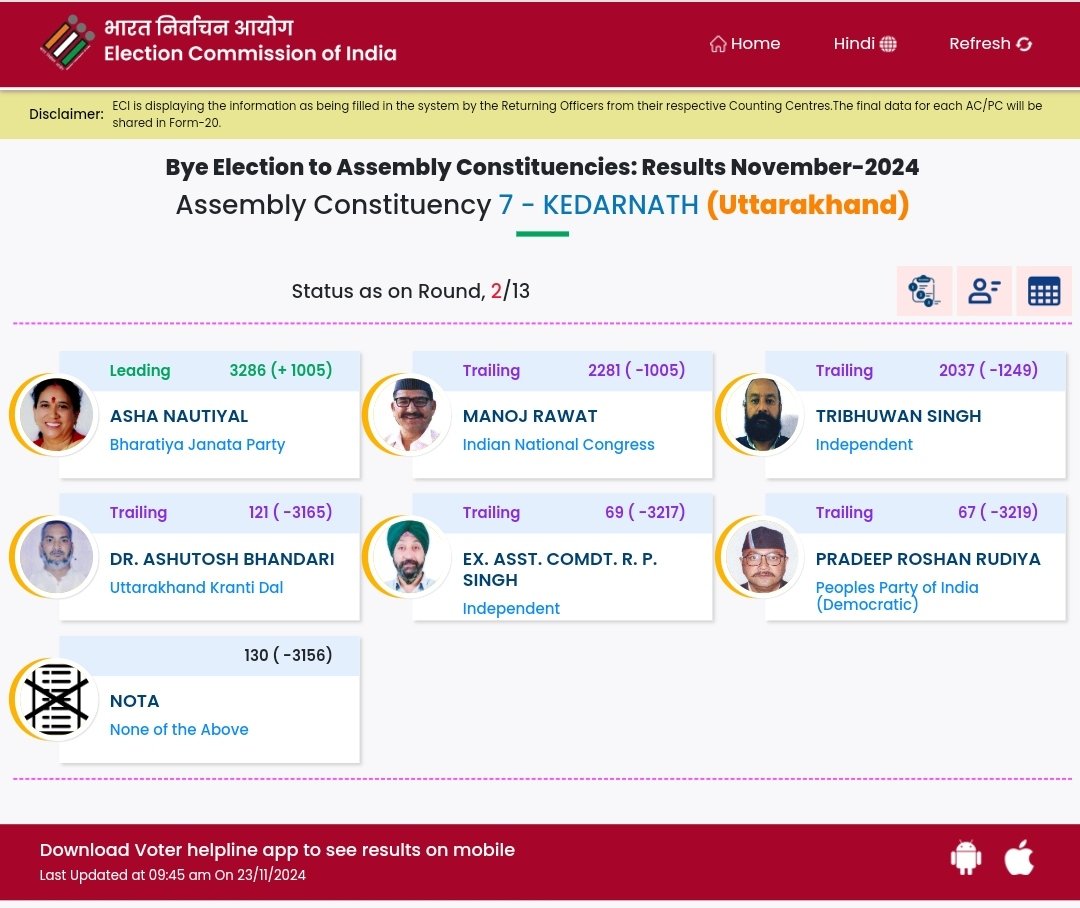Switch to the table grid view icon
This screenshot has height=908, width=1080.
click(1044, 291)
